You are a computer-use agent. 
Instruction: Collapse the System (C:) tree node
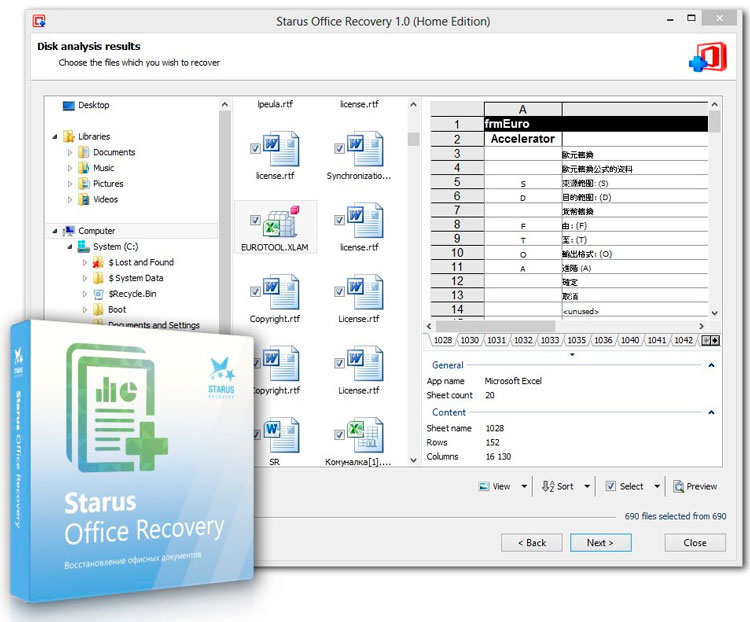pos(70,247)
